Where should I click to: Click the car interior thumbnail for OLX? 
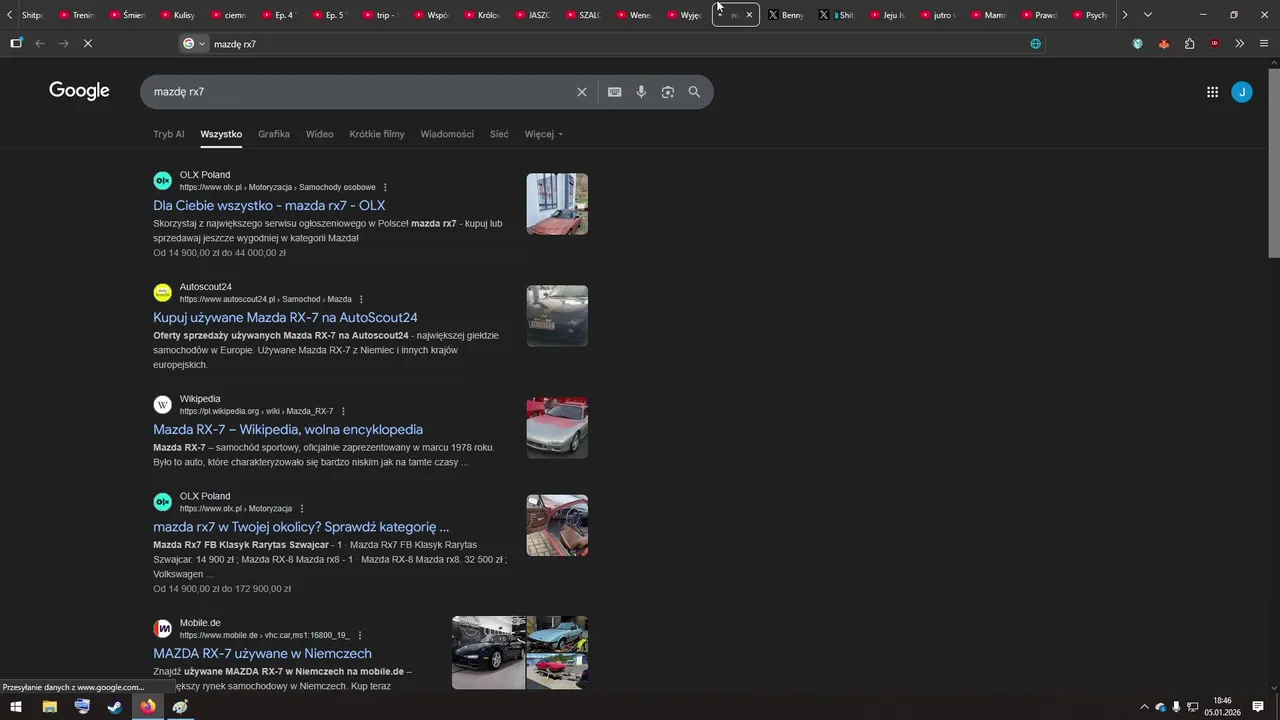tap(557, 525)
